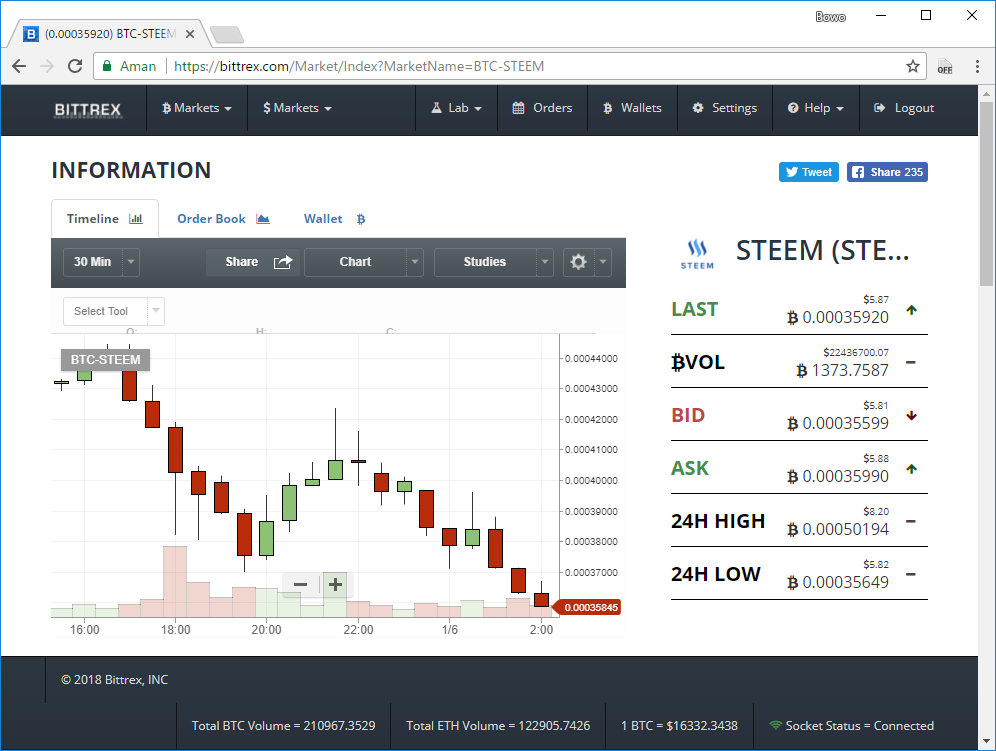Click the browser forward arrow
996x751 pixels.
47,66
